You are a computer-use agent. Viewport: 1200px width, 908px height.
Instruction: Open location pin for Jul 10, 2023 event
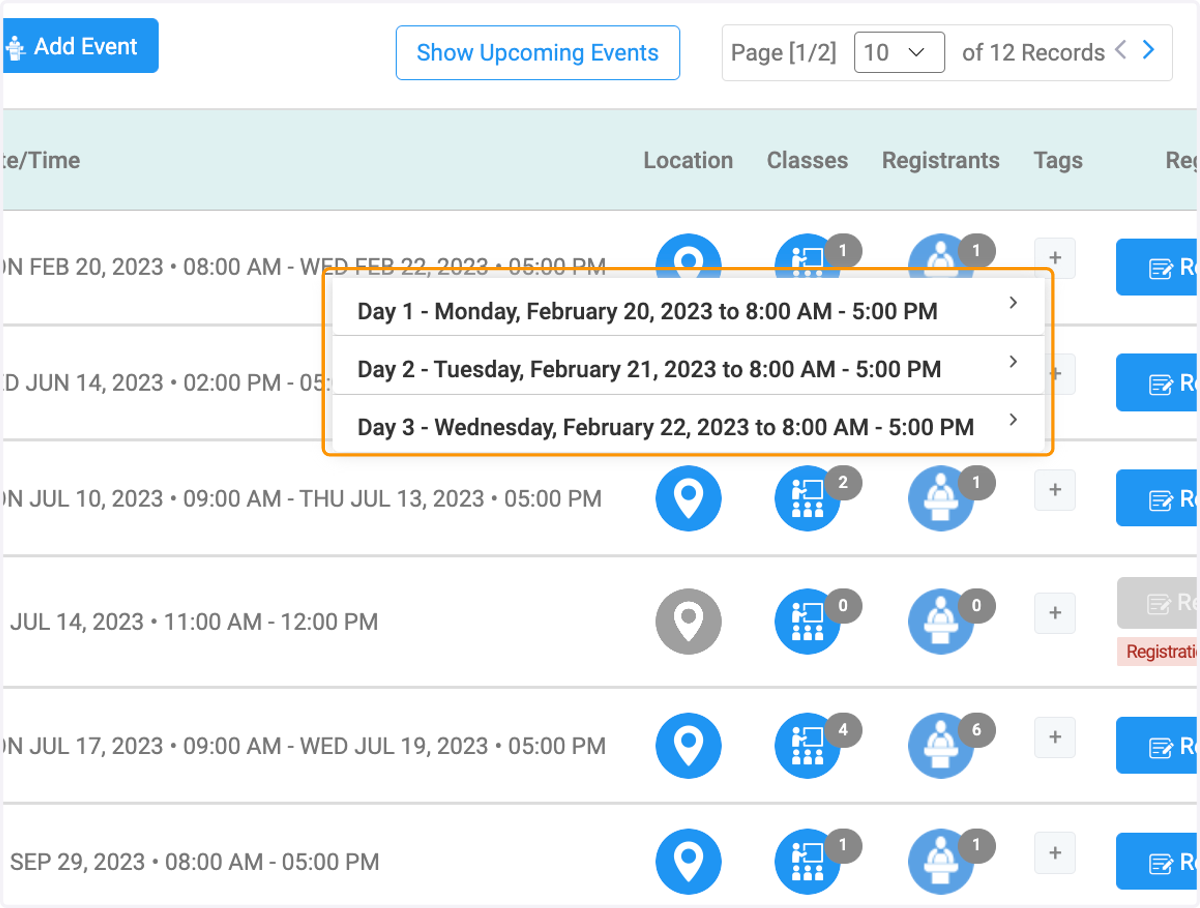(688, 498)
